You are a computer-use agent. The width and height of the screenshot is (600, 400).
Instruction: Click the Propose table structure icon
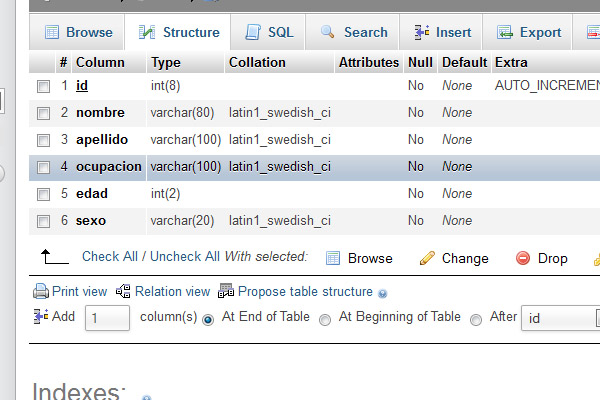[x=226, y=292]
